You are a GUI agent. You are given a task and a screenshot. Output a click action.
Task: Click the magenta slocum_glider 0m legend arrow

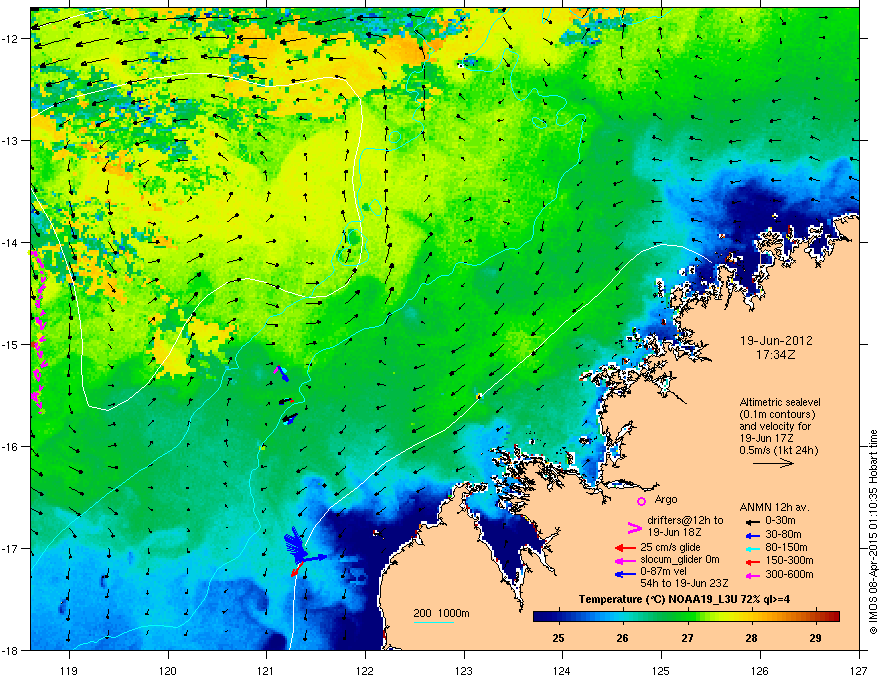point(625,560)
